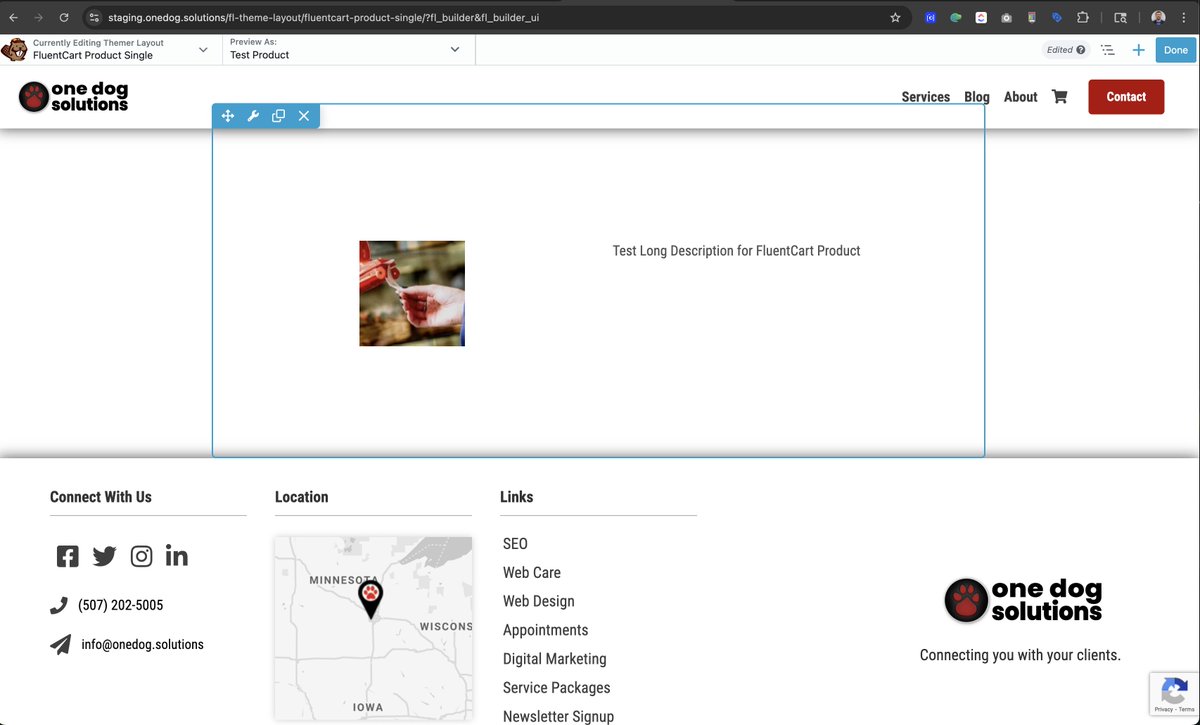Screen dimensions: 1200x725
Task: Click the Connecting you with your clients tagline
Action: (1020, 656)
